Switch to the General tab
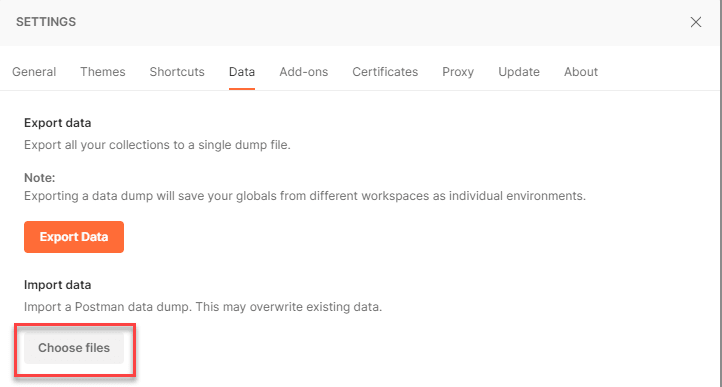 34,72
